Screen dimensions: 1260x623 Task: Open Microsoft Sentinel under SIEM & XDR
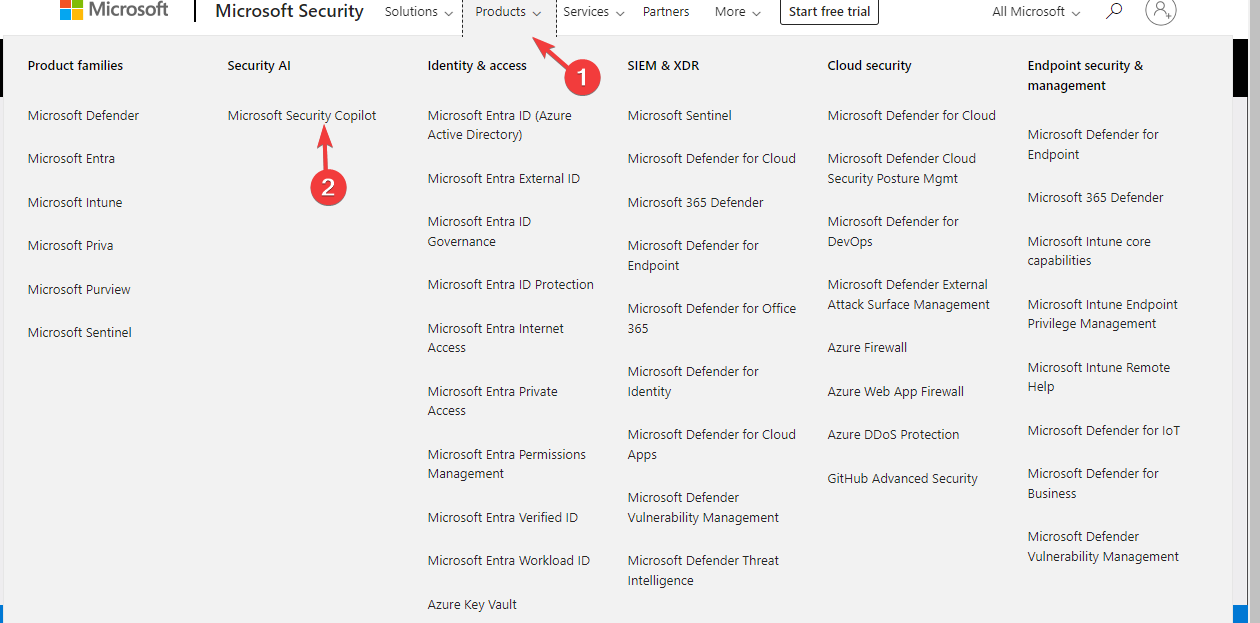click(680, 116)
